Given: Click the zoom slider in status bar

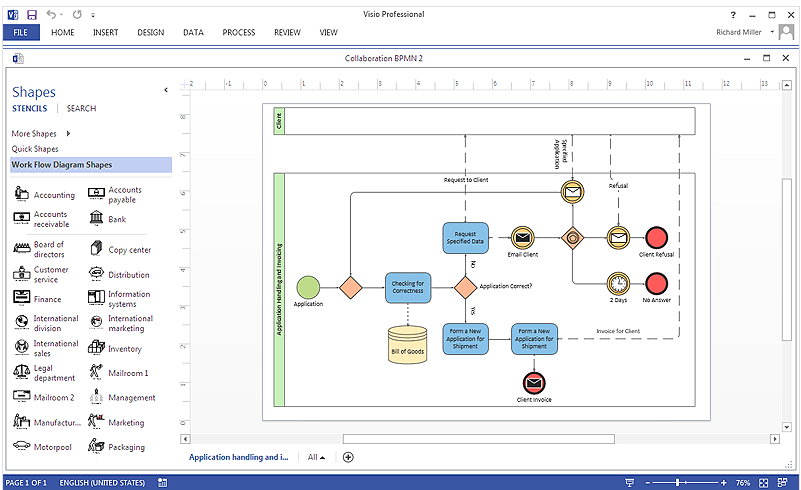Looking at the screenshot, I should pos(679,482).
